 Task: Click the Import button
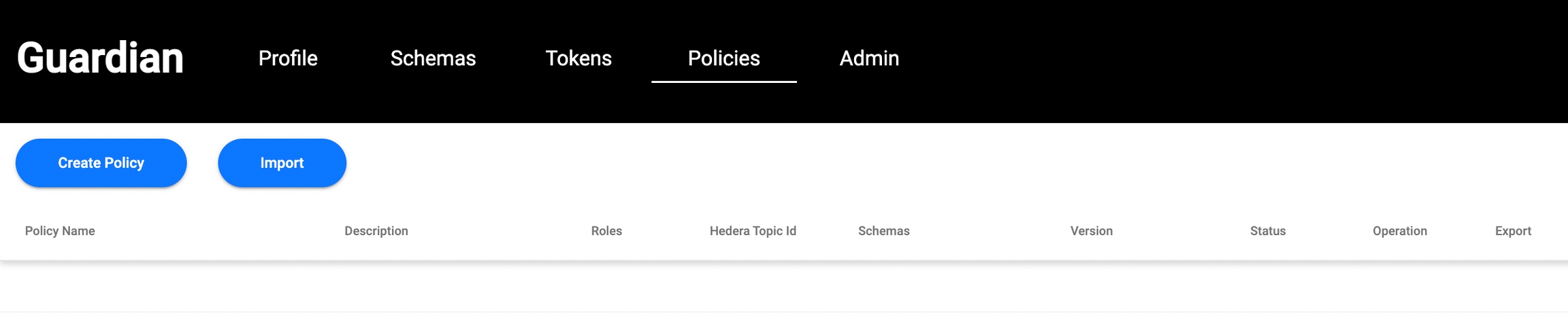(x=282, y=163)
